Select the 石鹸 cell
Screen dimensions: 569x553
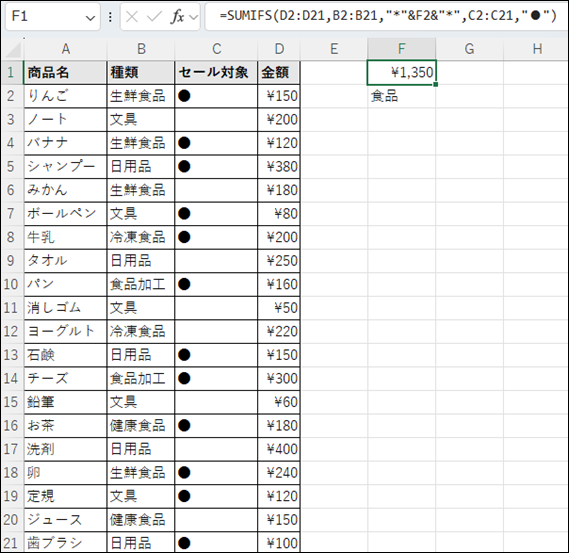(x=65, y=355)
